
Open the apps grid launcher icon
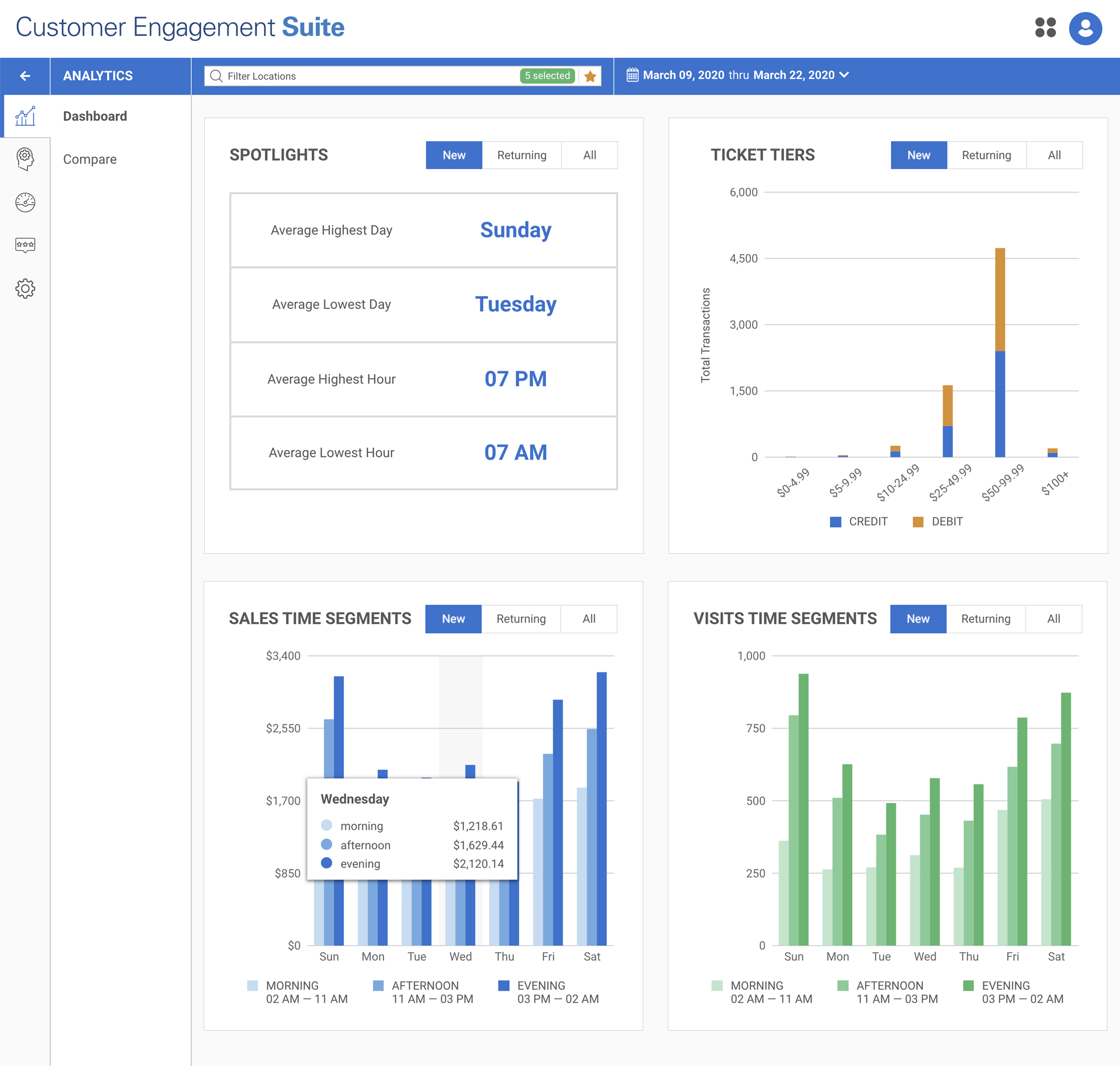(x=1045, y=27)
